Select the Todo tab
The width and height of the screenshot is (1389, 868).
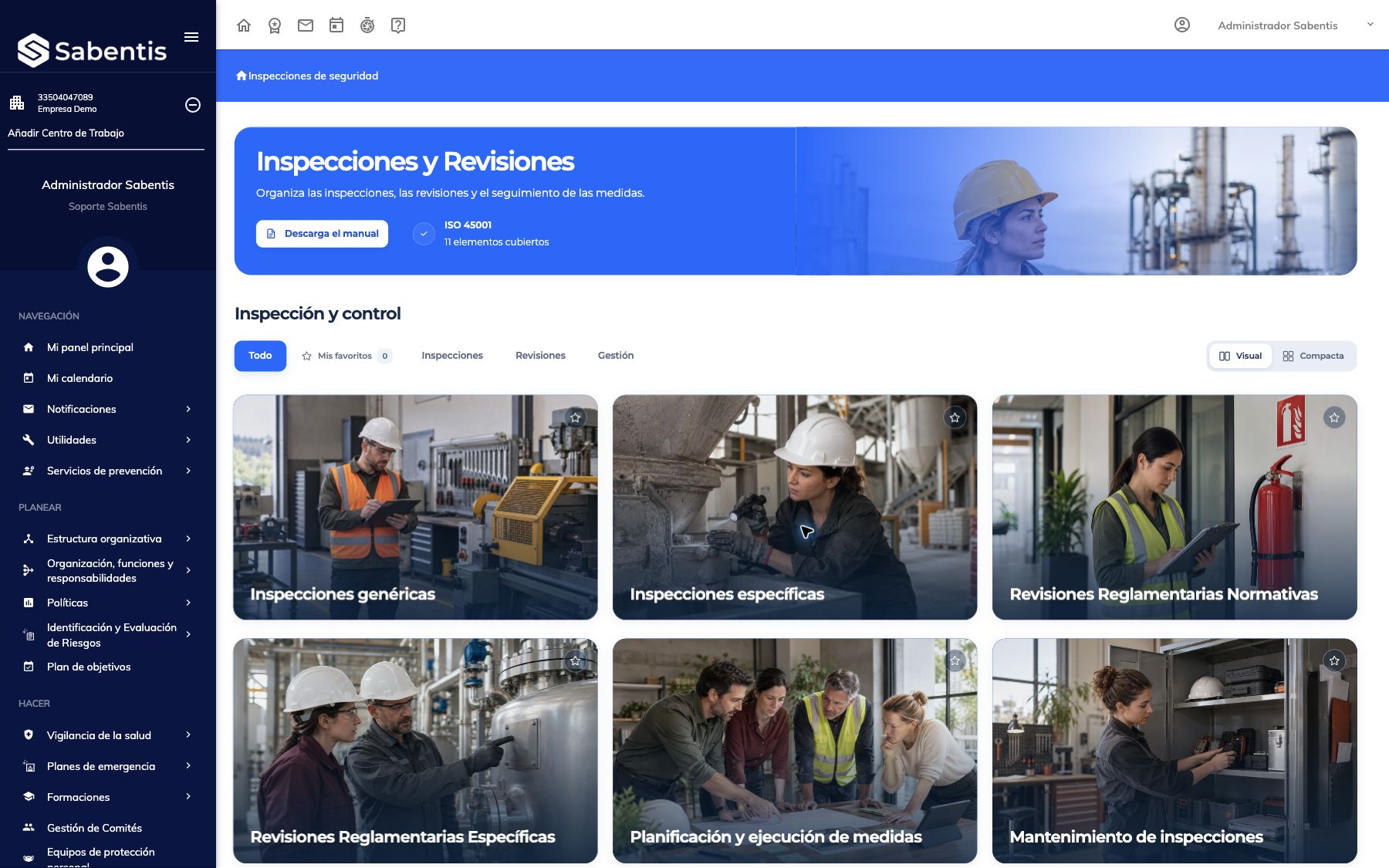(x=260, y=356)
